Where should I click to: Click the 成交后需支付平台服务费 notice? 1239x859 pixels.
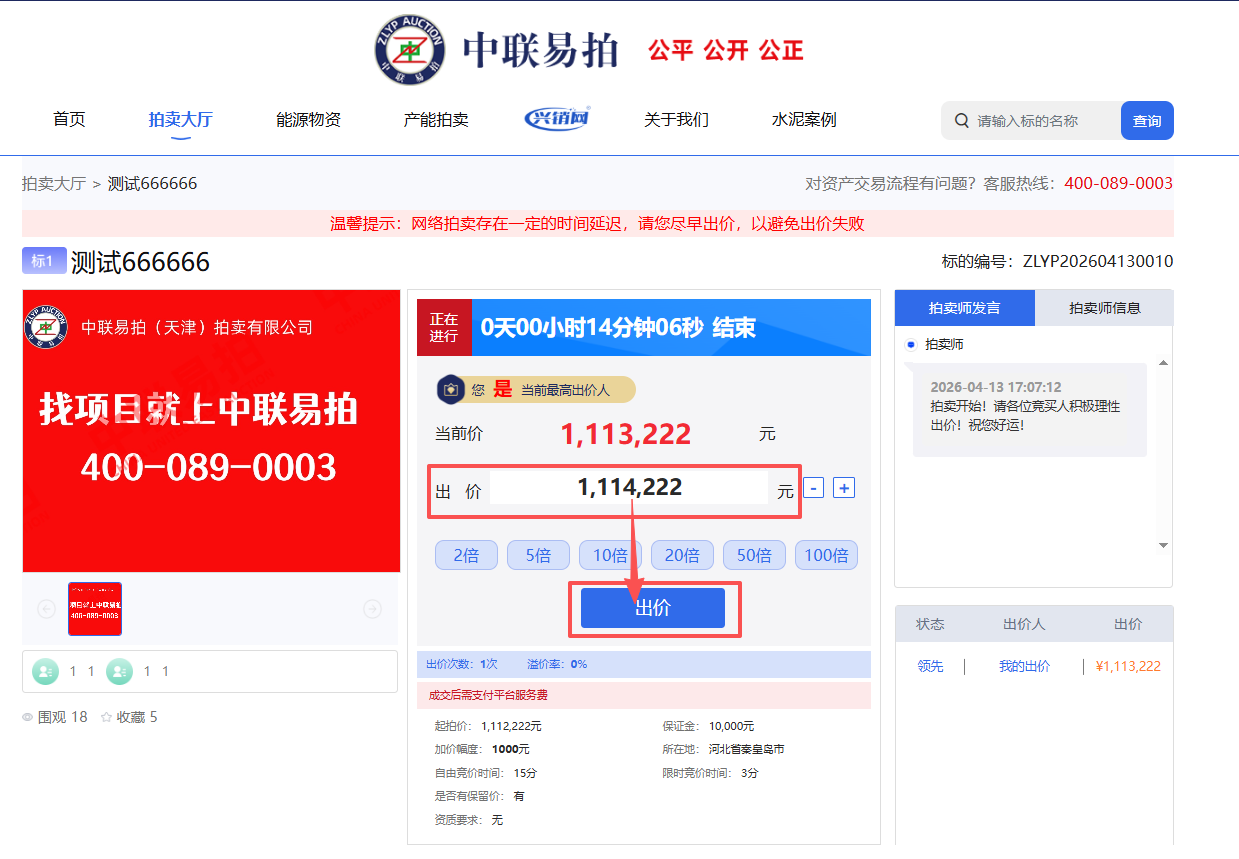click(x=488, y=695)
